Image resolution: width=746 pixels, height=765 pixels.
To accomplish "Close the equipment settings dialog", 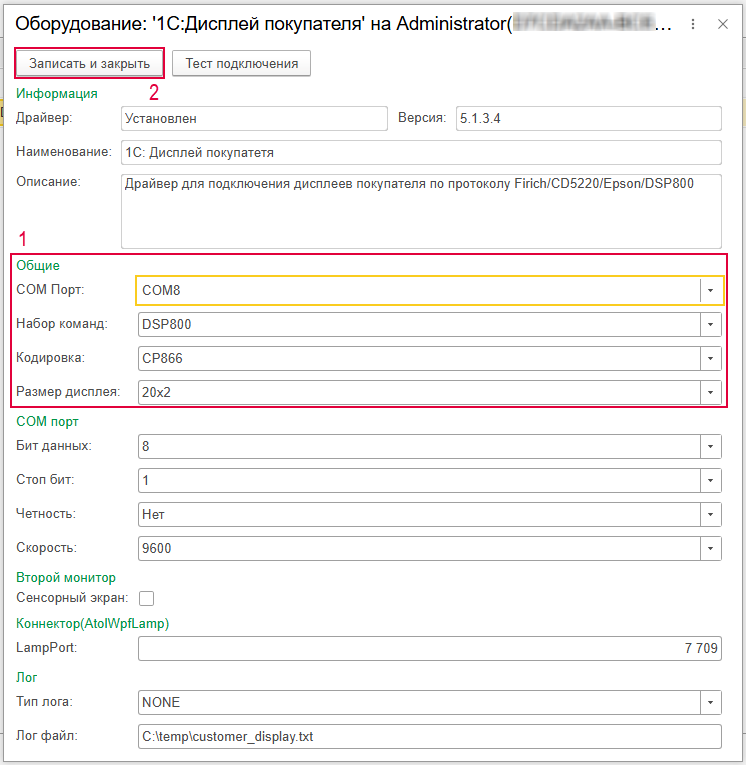I will pyautogui.click(x=723, y=24).
